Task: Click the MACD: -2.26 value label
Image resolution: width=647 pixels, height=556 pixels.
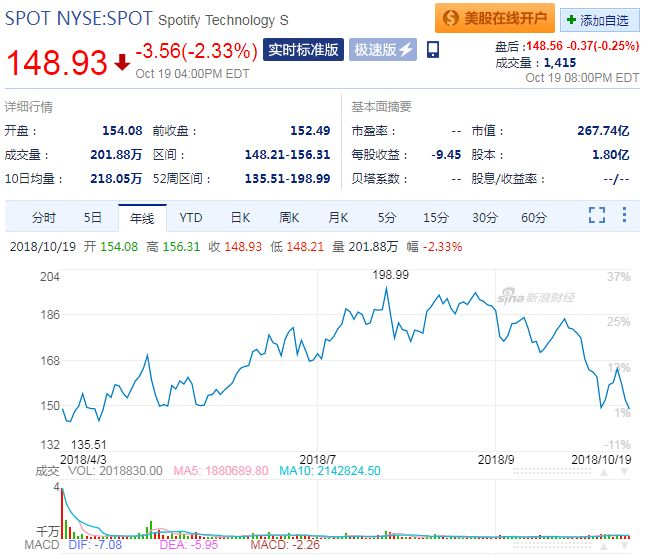Action: (285, 544)
